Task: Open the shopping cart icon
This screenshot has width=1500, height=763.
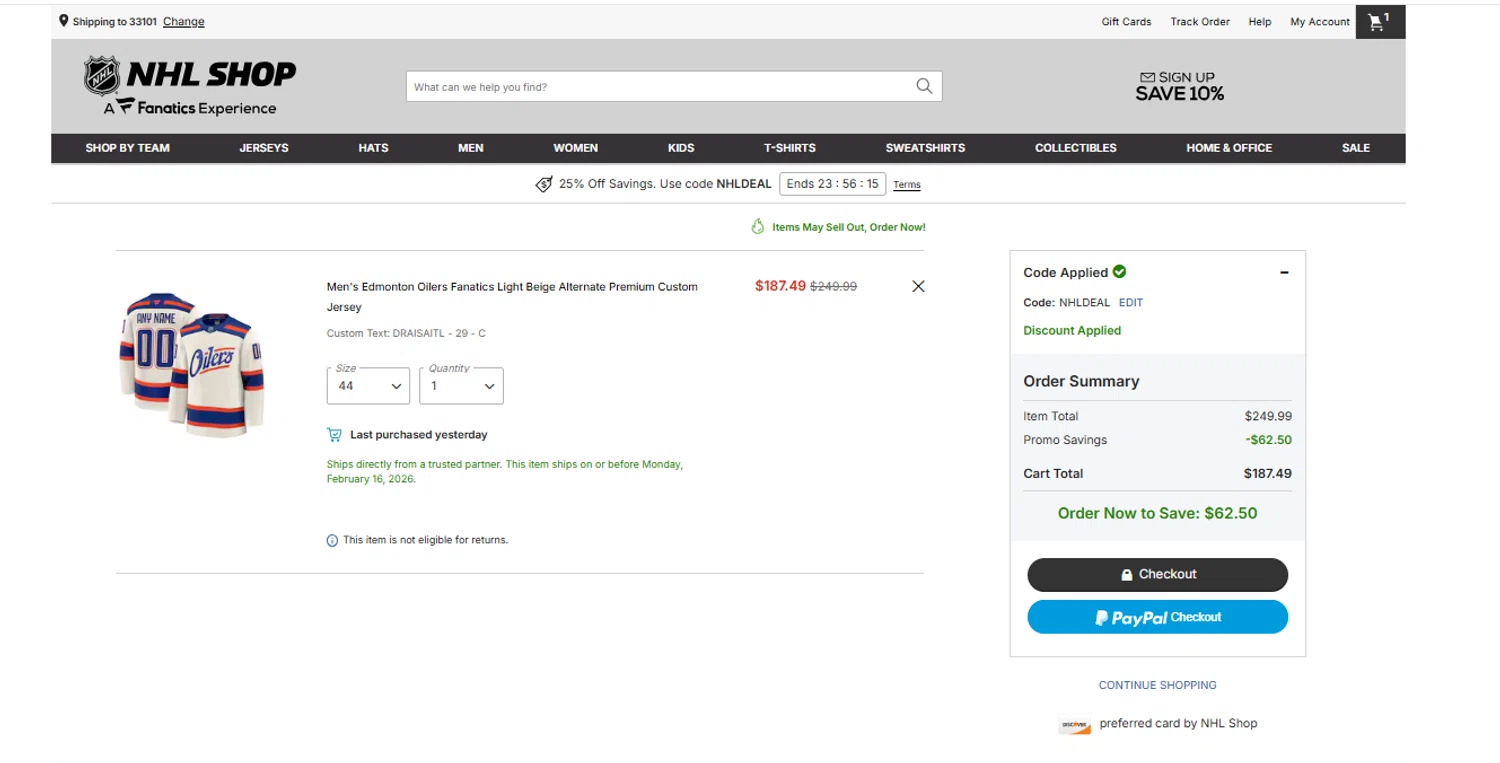Action: tap(1380, 21)
